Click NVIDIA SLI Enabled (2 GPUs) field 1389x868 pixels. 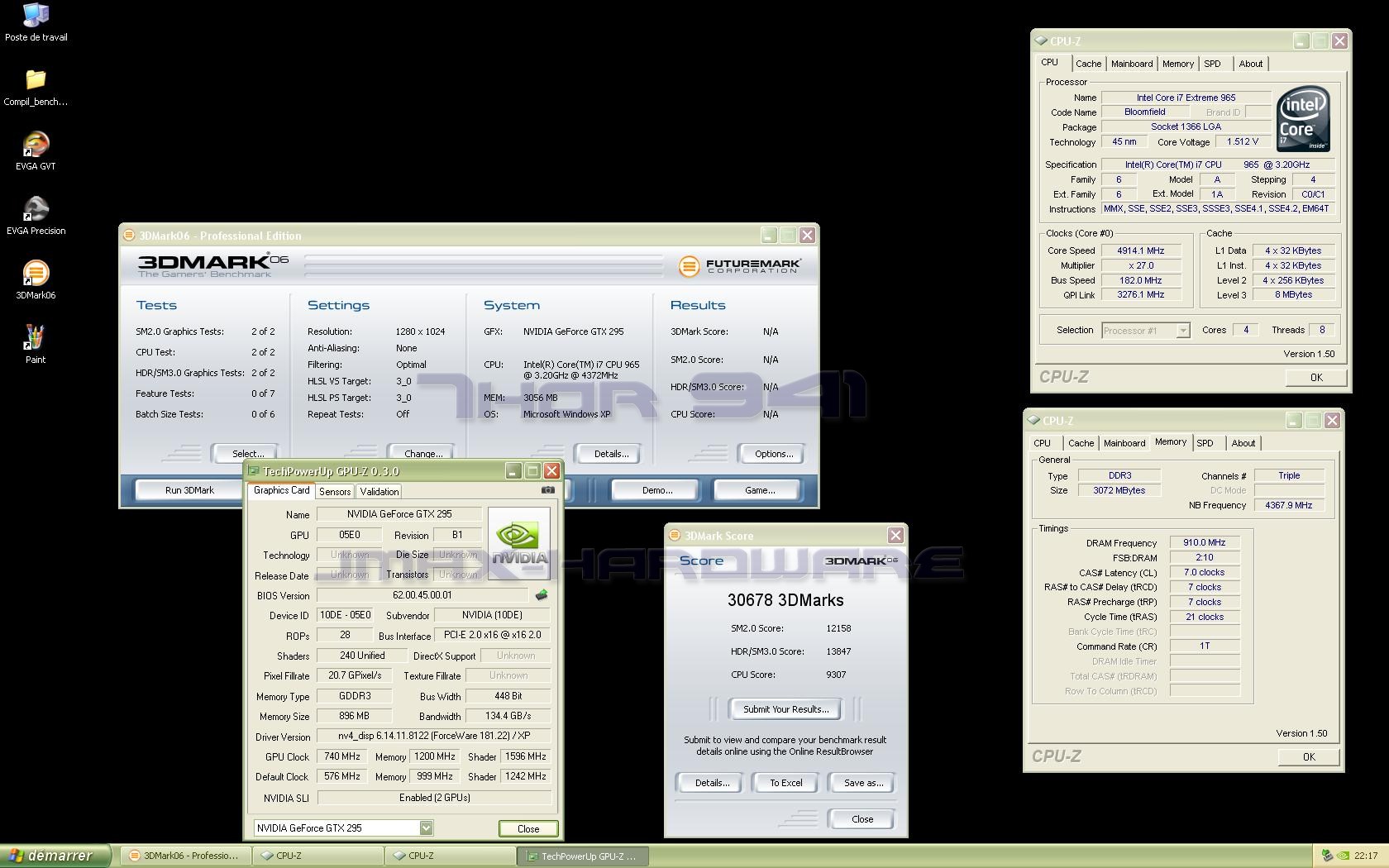pos(434,798)
